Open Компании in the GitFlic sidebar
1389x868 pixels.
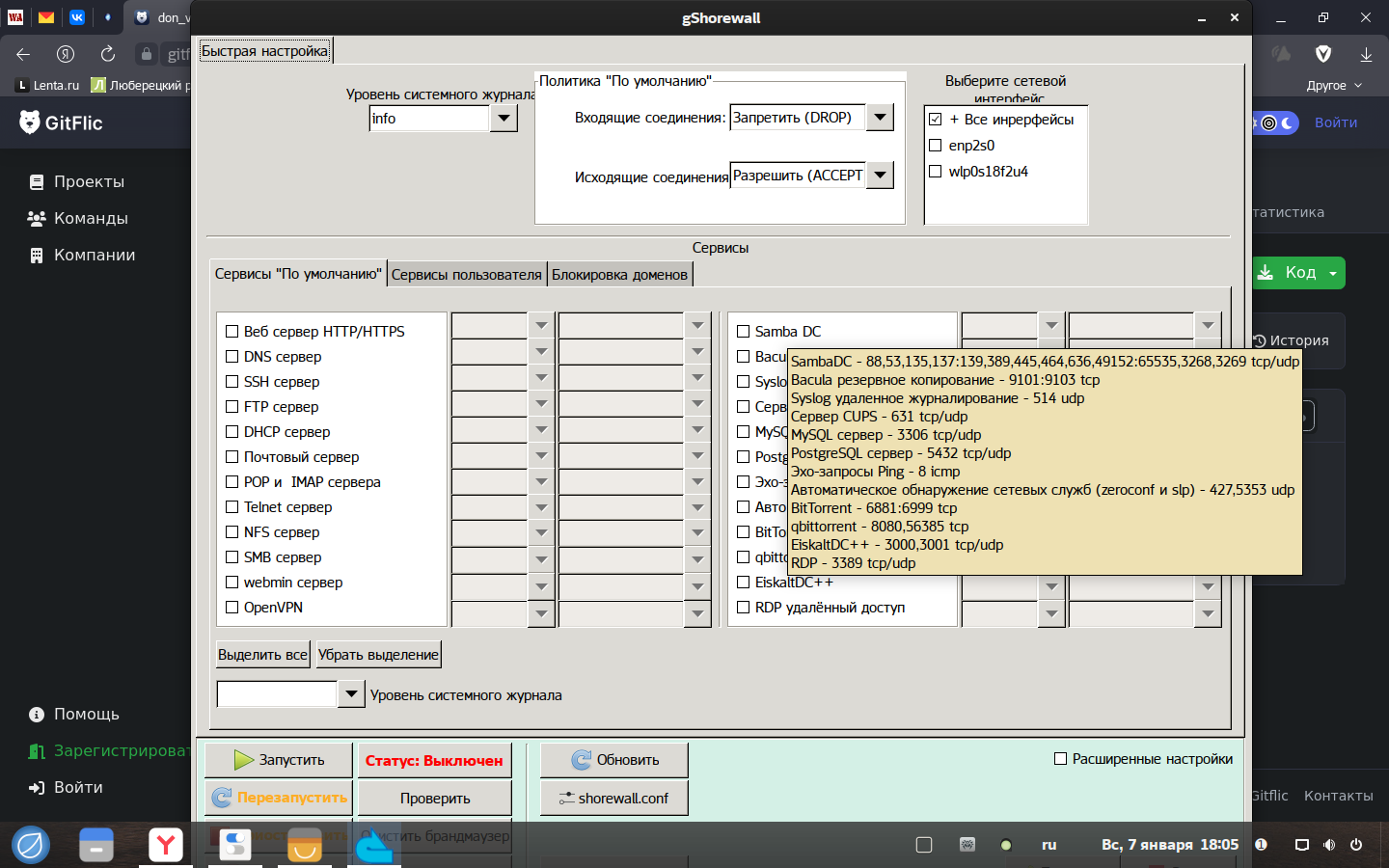pyautogui.click(x=95, y=255)
